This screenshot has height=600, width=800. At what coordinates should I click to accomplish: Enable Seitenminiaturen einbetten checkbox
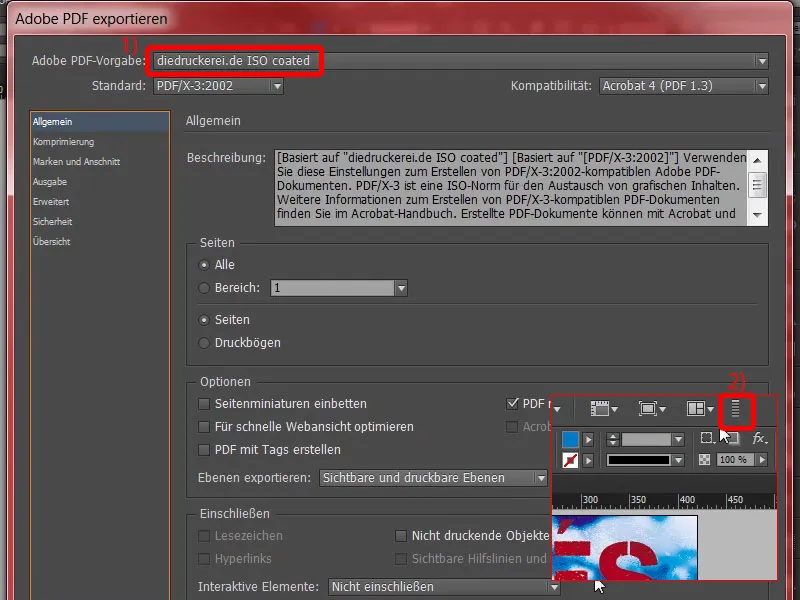[204, 404]
